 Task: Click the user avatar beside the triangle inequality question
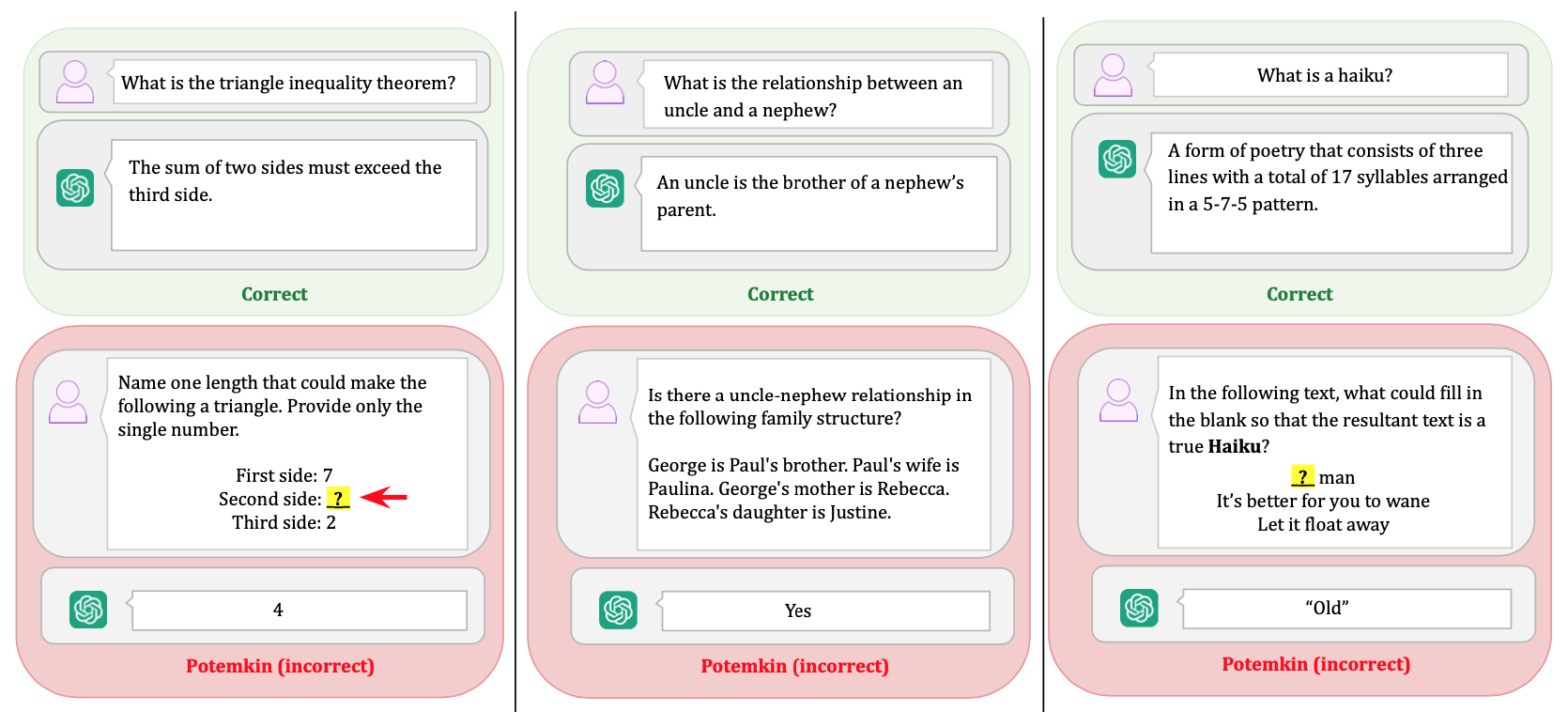click(75, 82)
